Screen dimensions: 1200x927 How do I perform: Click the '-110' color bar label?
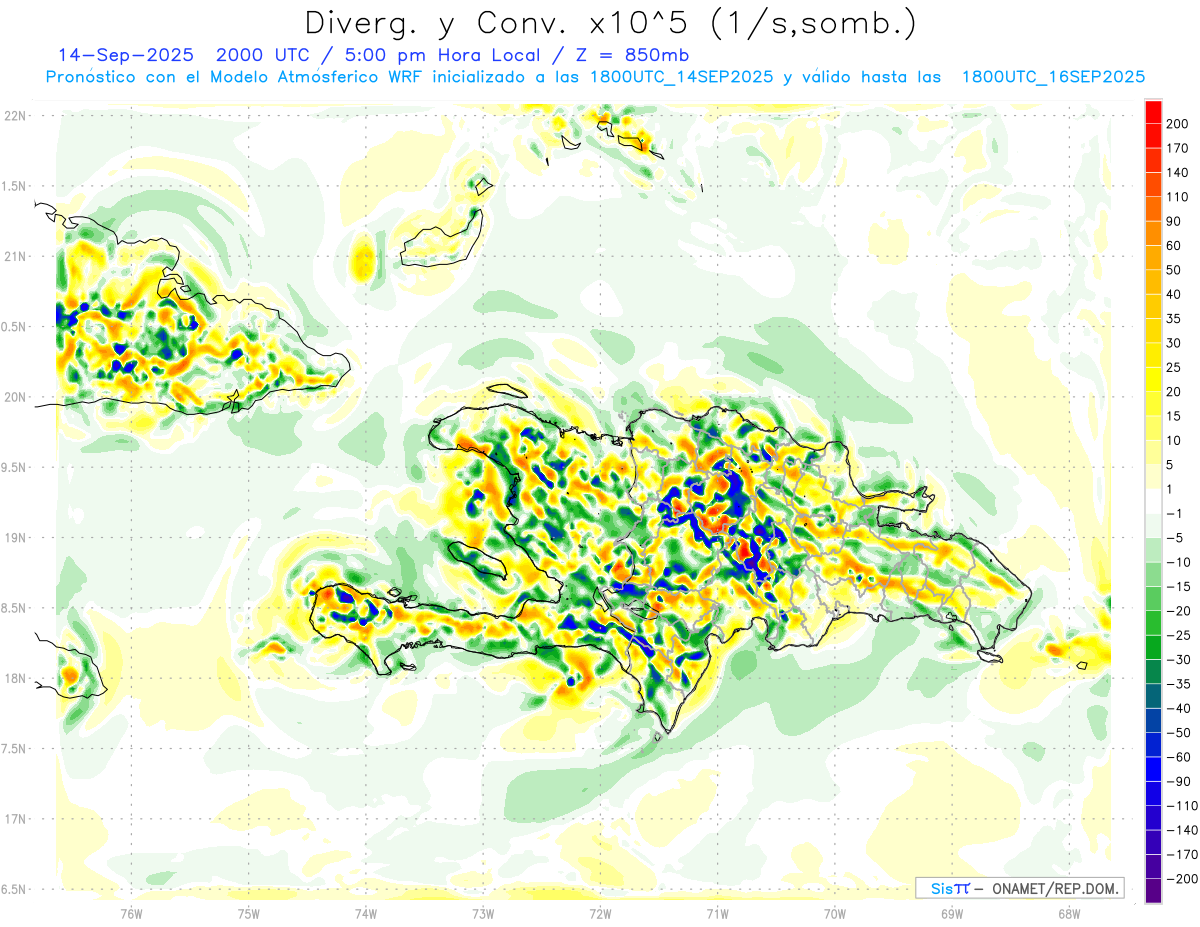pyautogui.click(x=1182, y=805)
